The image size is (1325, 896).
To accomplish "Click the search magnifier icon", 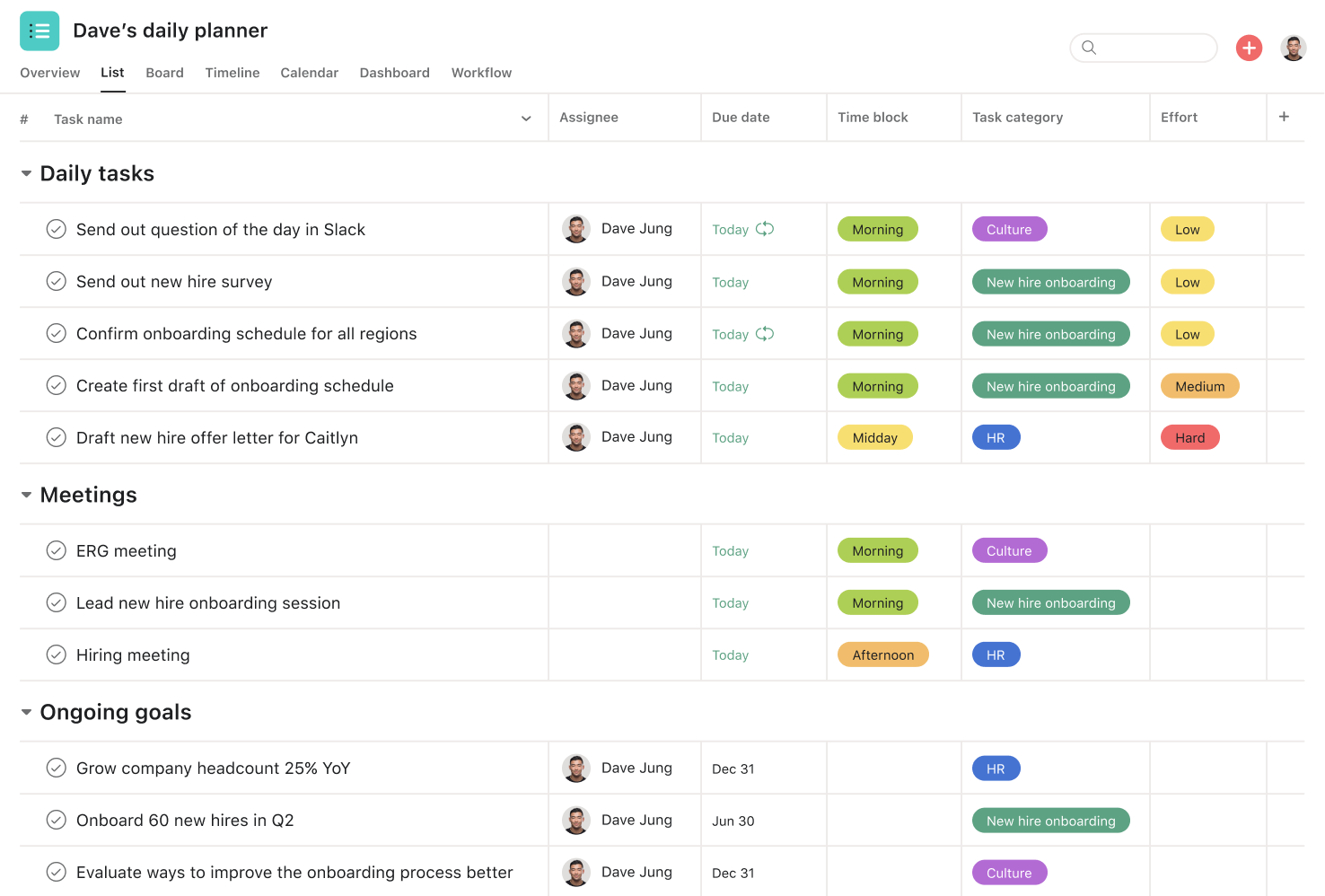I will click(x=1089, y=48).
